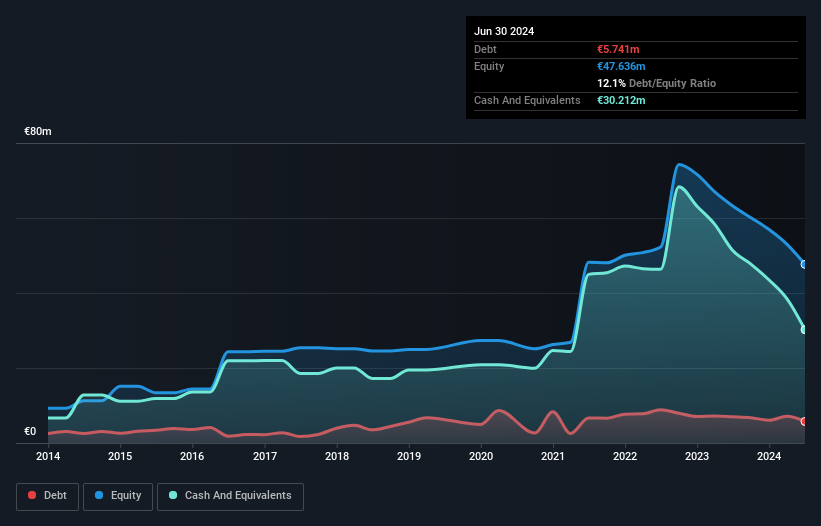
Task: Click the €80m y-axis label
Action: click(38, 131)
